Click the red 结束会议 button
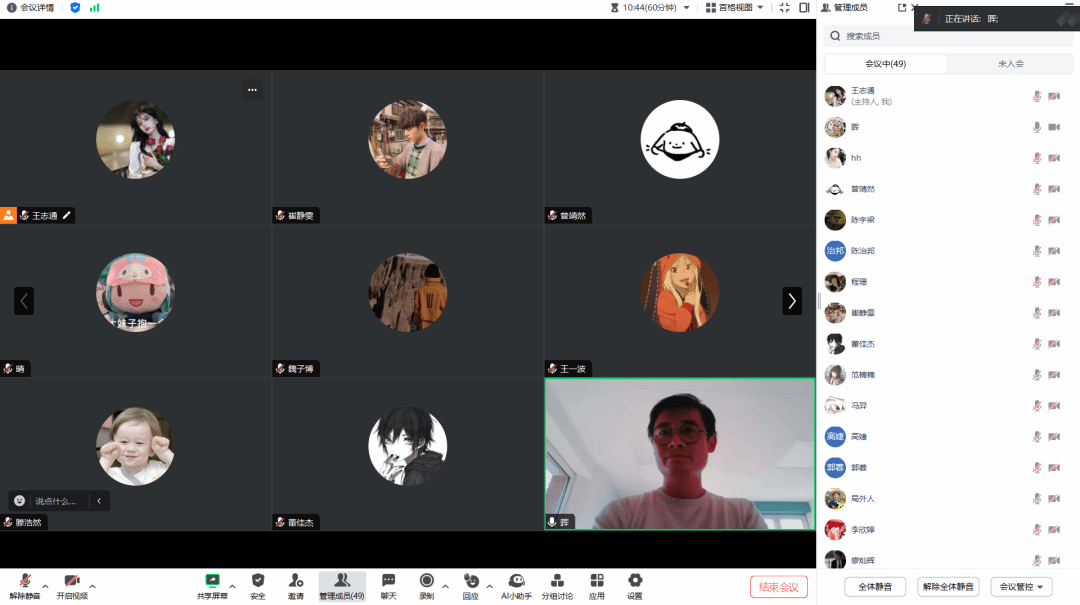The height and width of the screenshot is (605, 1080). [x=778, y=587]
